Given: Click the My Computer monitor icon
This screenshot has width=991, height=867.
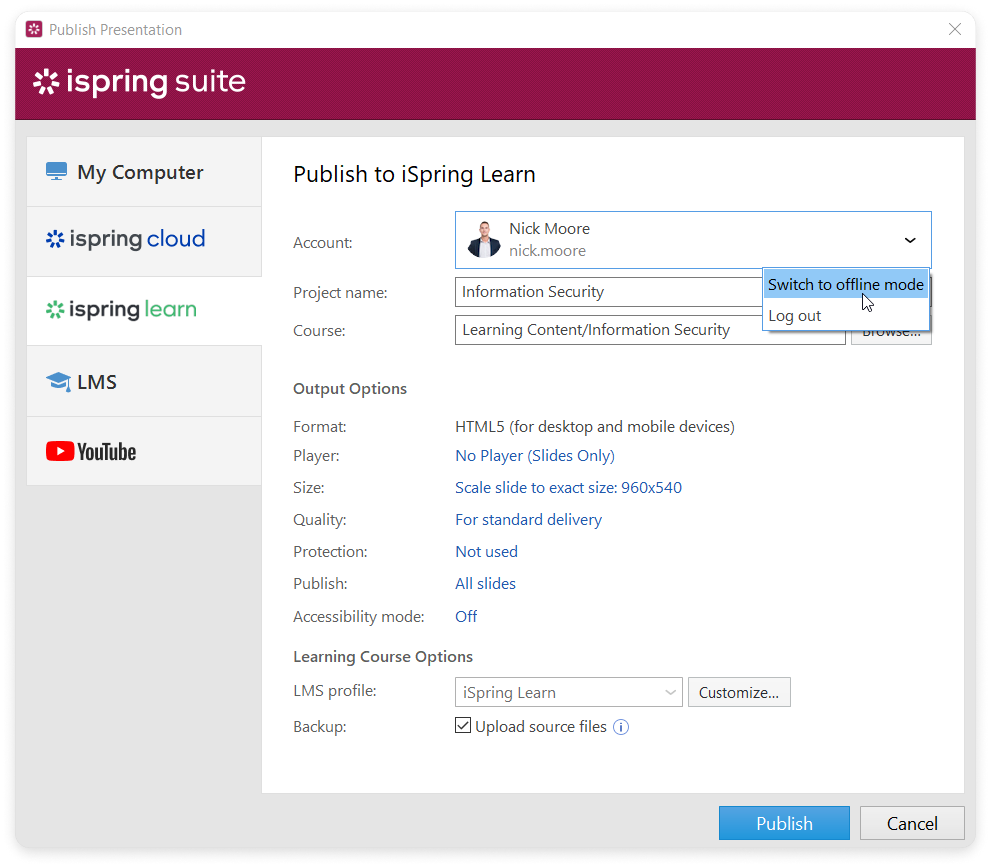Looking at the screenshot, I should tap(56, 171).
